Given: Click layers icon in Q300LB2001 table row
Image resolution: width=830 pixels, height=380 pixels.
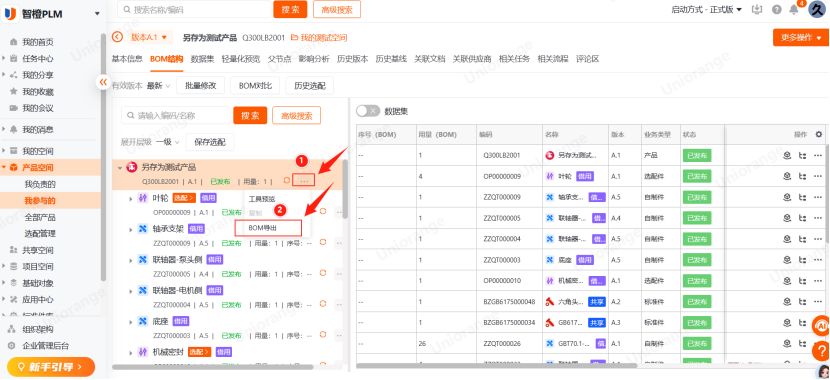Looking at the screenshot, I should [788, 155].
